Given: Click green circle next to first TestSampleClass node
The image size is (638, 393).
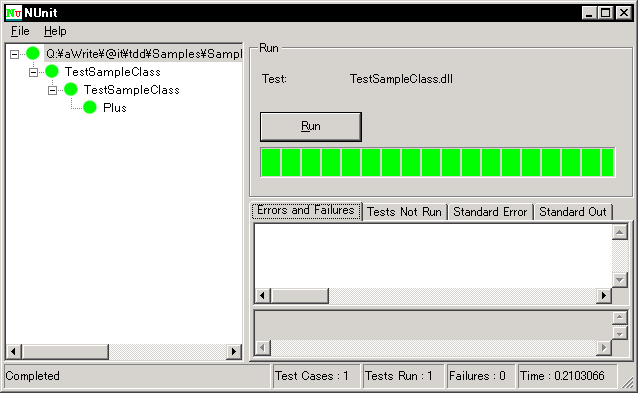Looking at the screenshot, I should 52,71.
